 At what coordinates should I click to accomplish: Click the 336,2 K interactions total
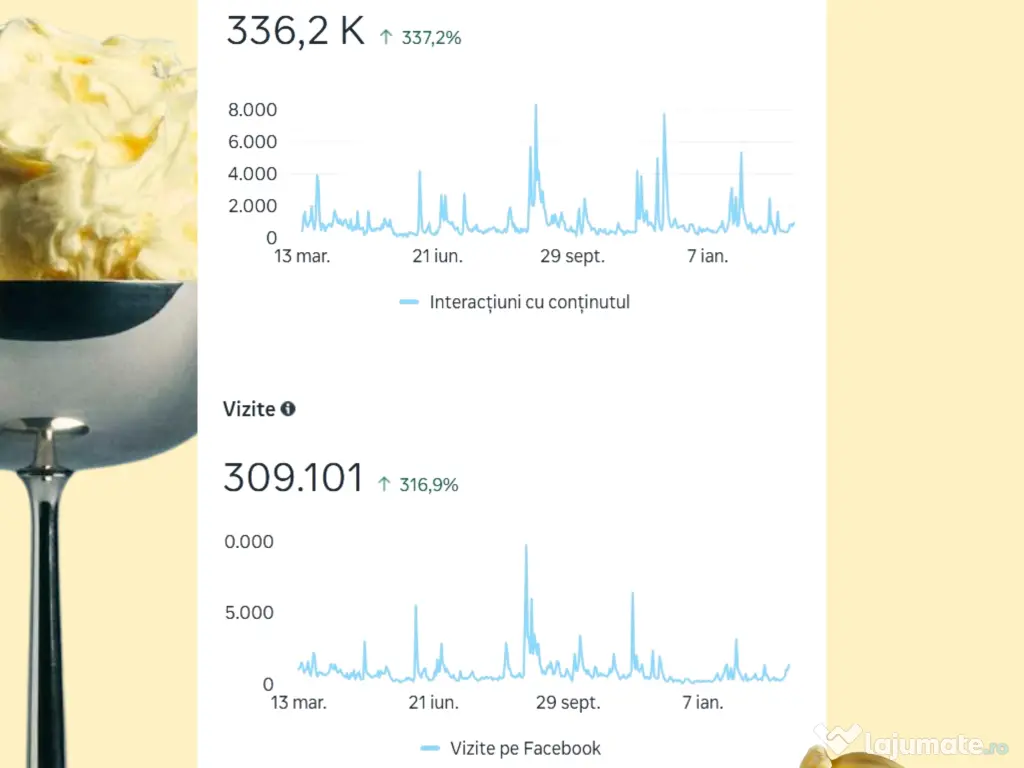(295, 31)
